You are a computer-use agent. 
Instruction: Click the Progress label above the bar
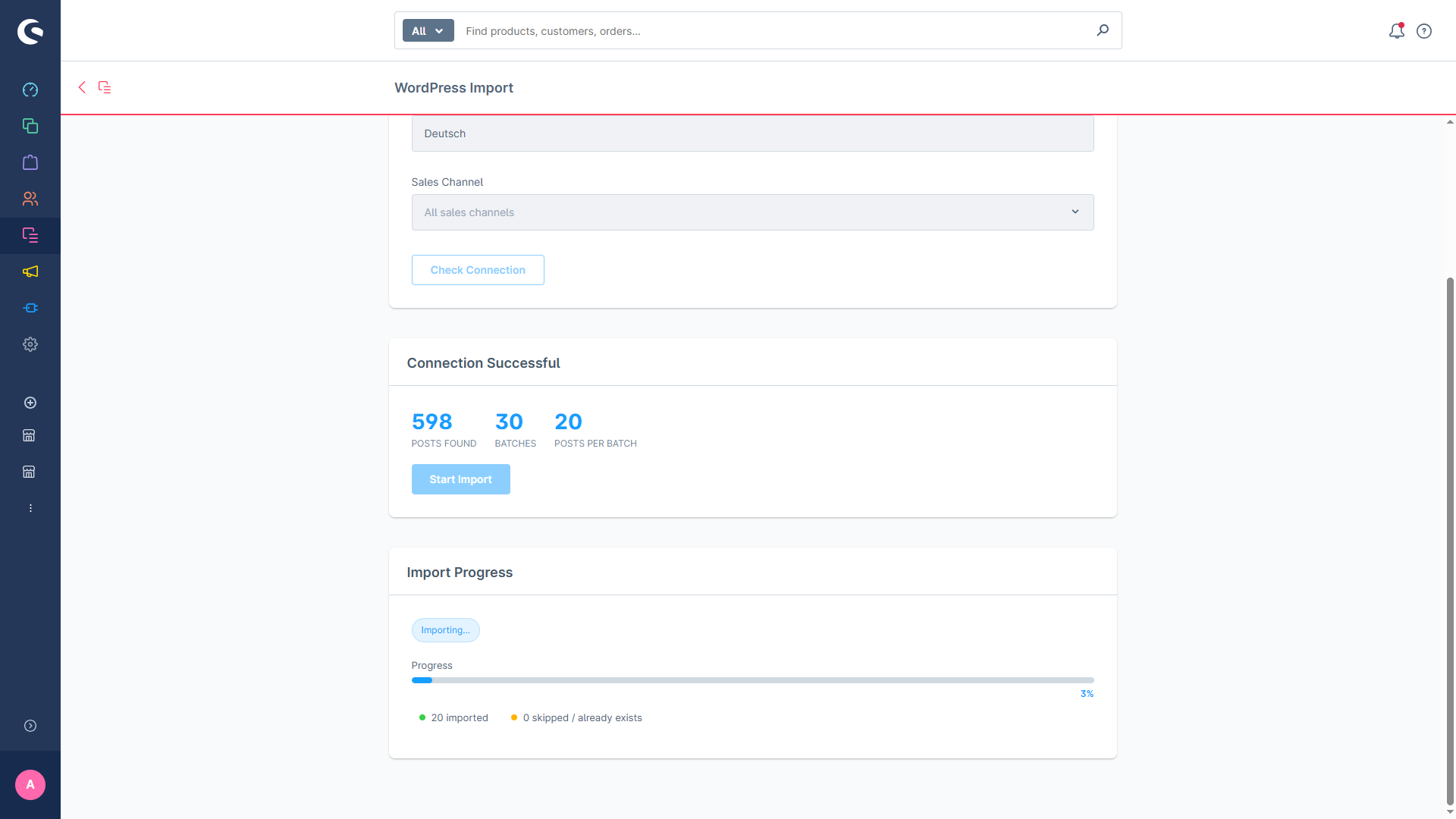point(432,665)
